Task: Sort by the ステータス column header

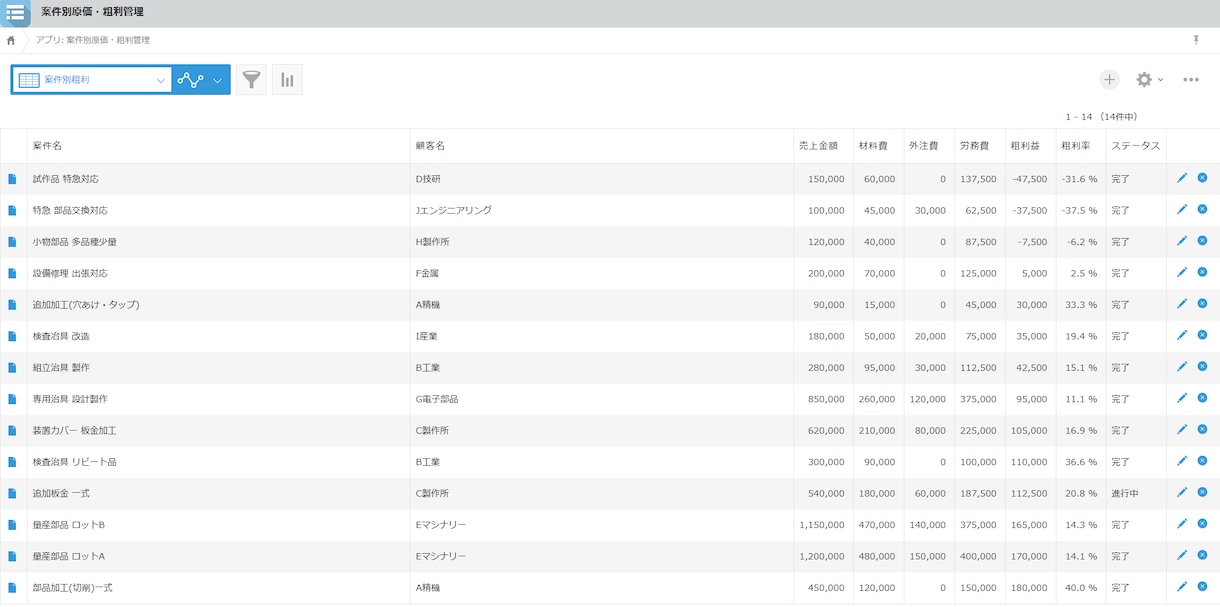Action: [1136, 146]
